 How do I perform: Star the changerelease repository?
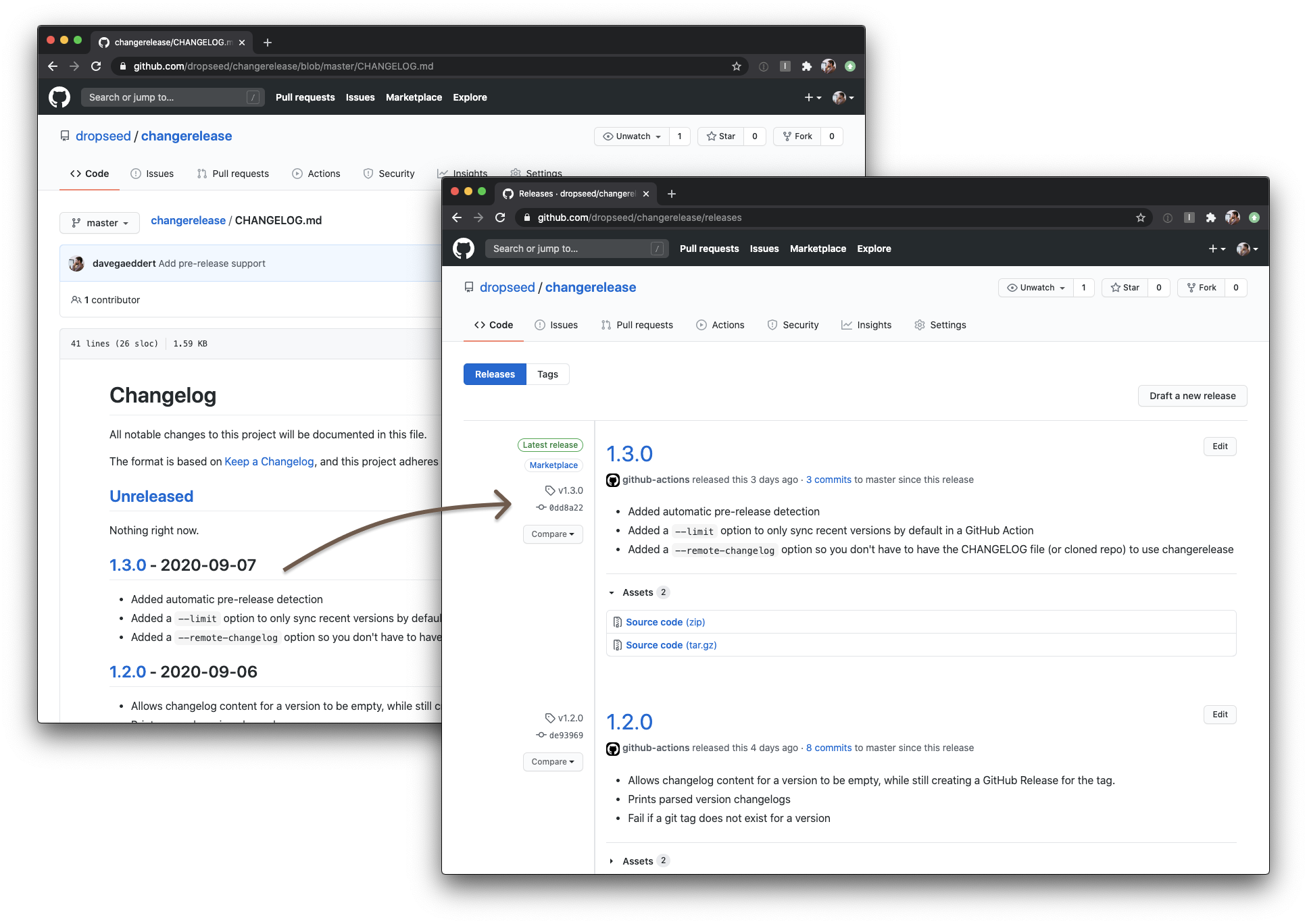point(1125,288)
